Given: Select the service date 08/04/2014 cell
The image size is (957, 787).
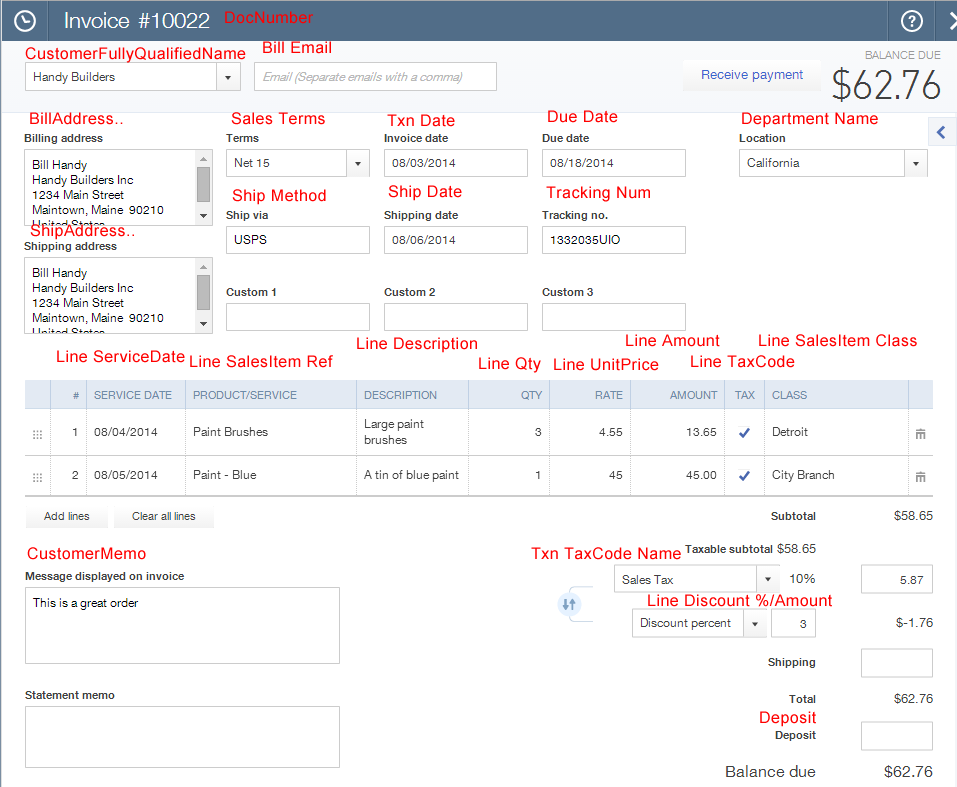Looking at the screenshot, I should (135, 432).
